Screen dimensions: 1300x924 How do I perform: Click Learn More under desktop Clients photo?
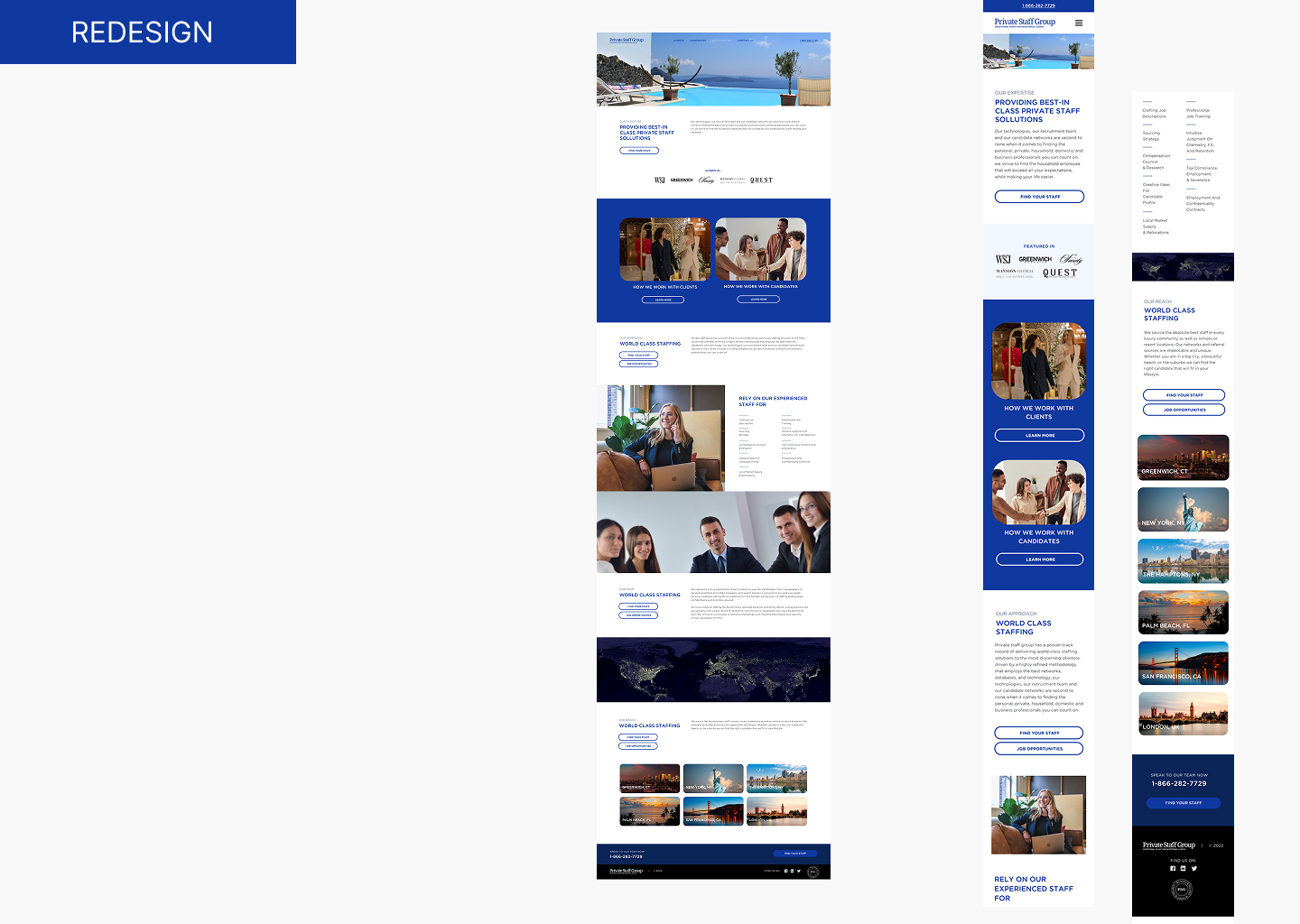tap(664, 300)
